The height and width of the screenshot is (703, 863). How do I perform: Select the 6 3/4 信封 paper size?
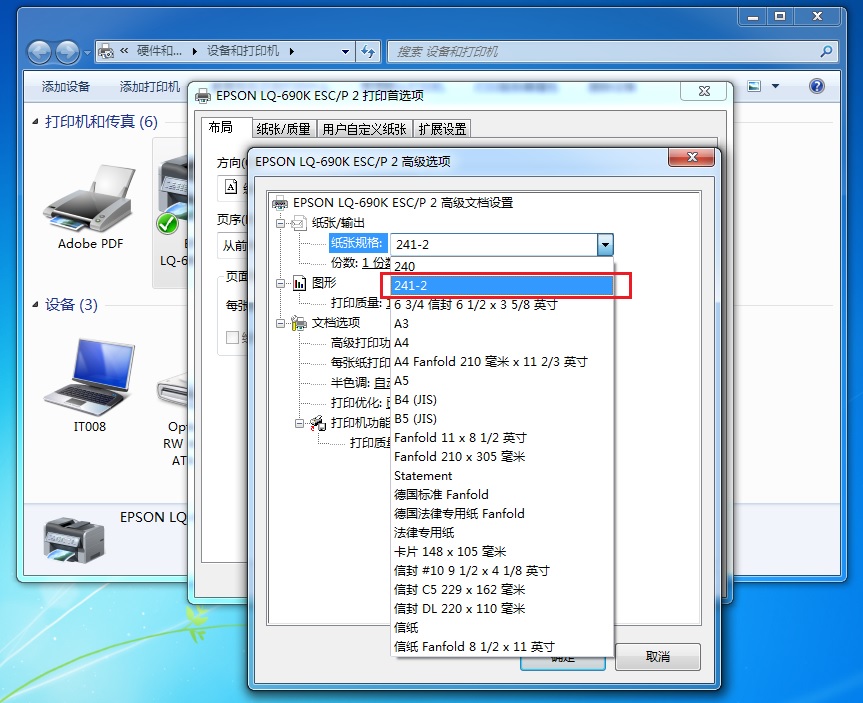[502, 304]
